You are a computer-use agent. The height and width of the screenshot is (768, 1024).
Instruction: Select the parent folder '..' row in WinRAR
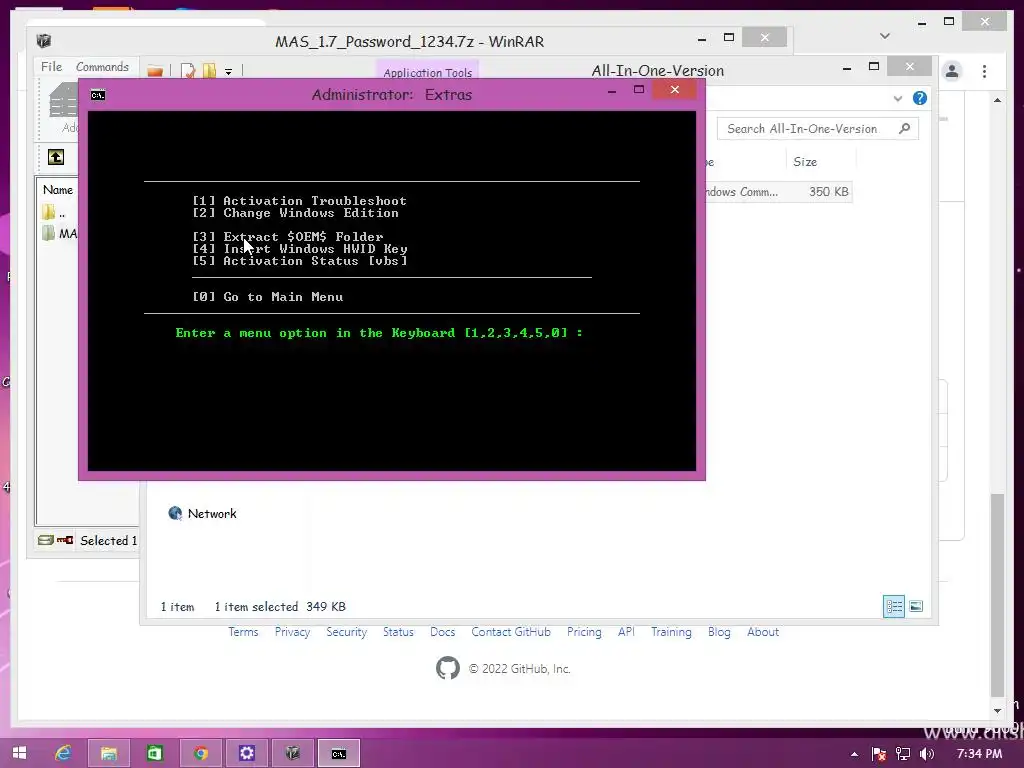(x=59, y=212)
